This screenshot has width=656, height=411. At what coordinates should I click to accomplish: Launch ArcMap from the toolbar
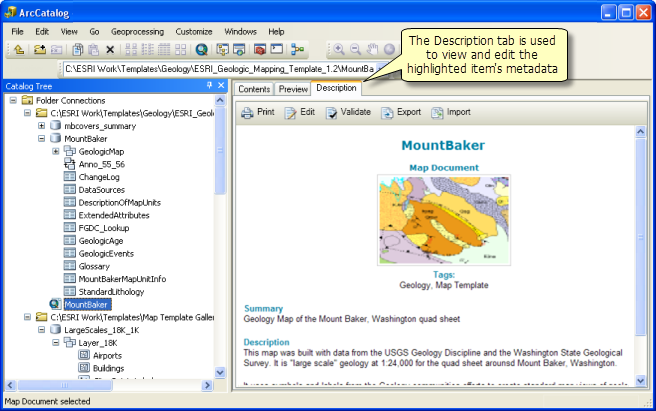(x=202, y=50)
